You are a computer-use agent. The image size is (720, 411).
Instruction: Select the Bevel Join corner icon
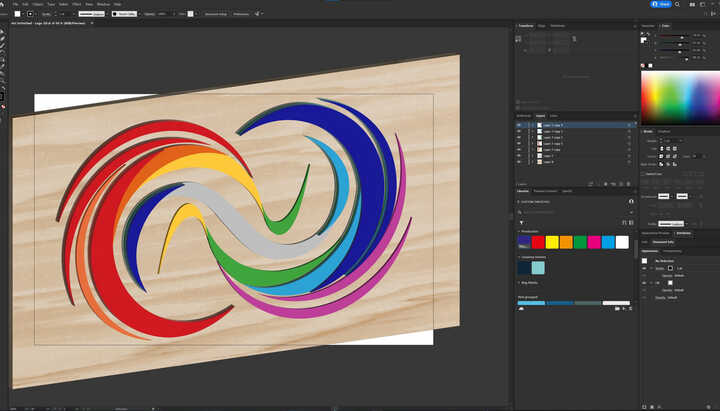click(x=675, y=157)
